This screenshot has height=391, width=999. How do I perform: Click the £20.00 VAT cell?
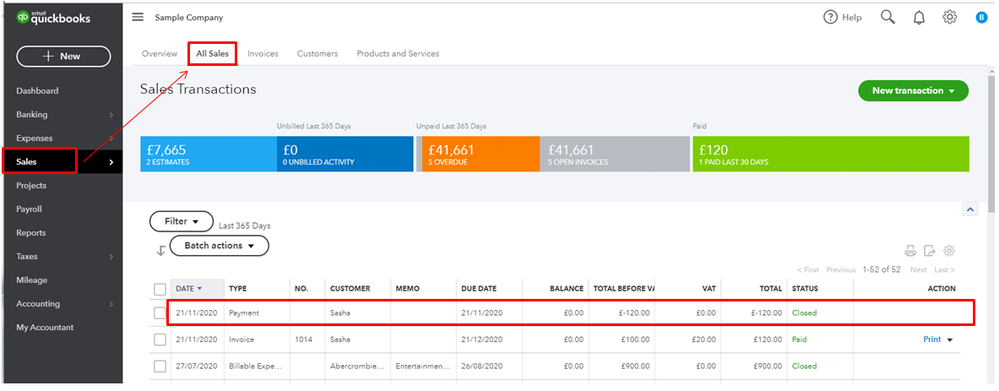[x=703, y=339]
